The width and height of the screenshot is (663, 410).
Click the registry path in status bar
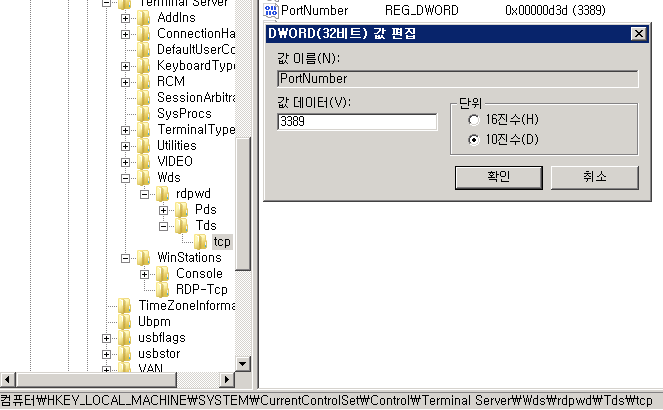point(326,401)
